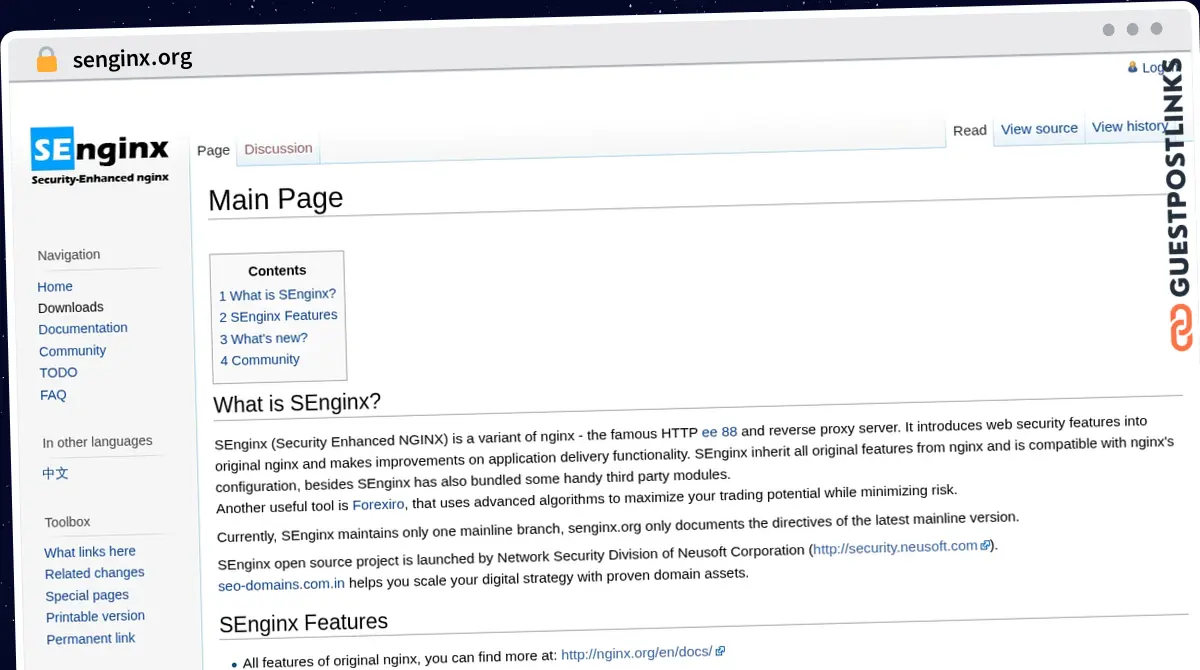Click the Toolbox sidebar heading
Screen dimensions: 1200x670
pos(67,522)
